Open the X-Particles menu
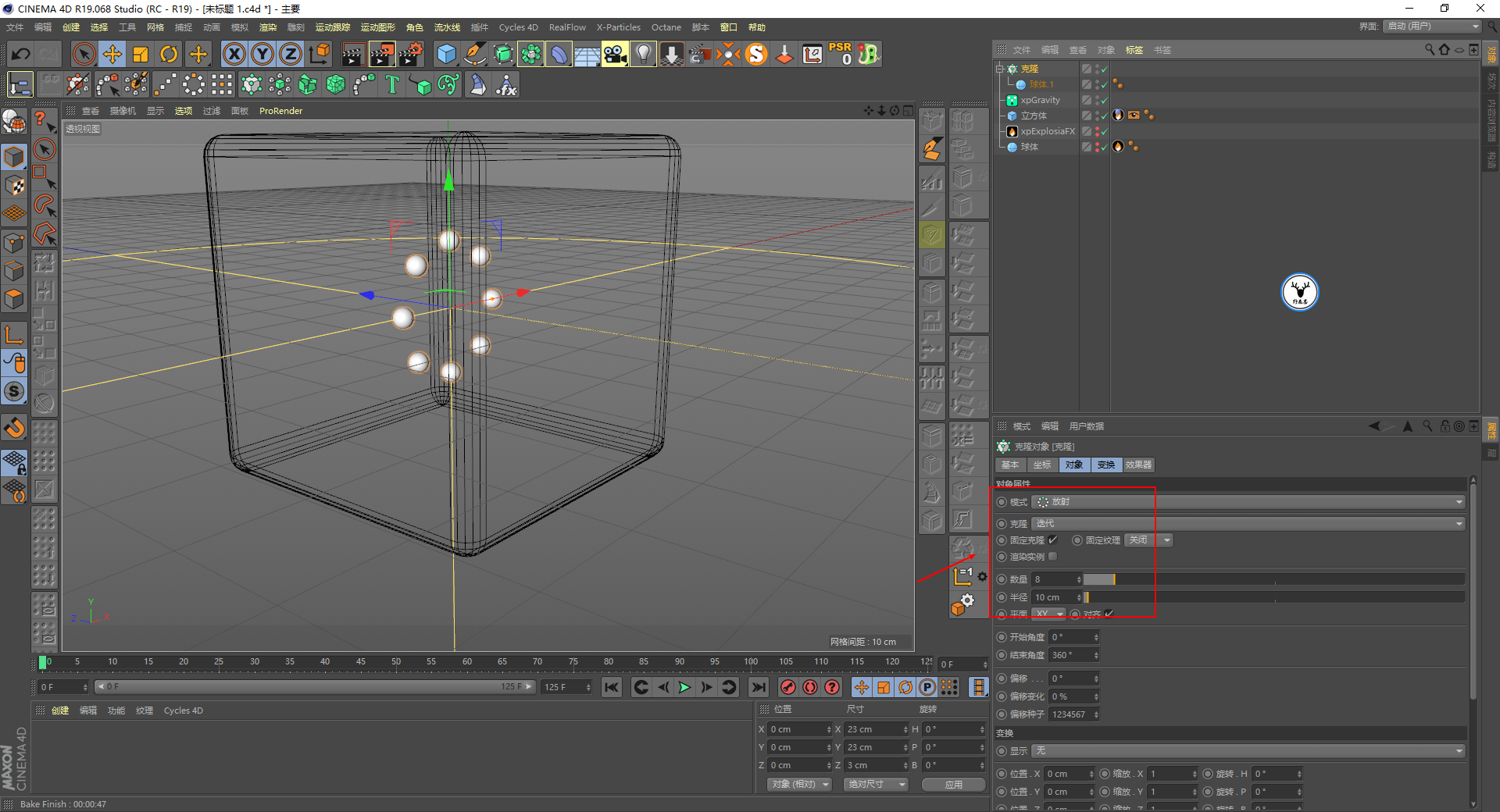 point(618,27)
